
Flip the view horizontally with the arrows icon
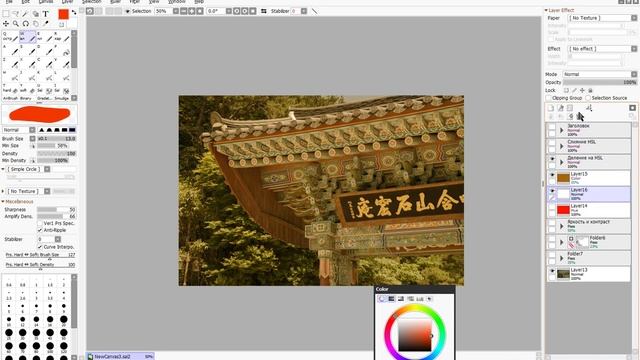[264, 11]
